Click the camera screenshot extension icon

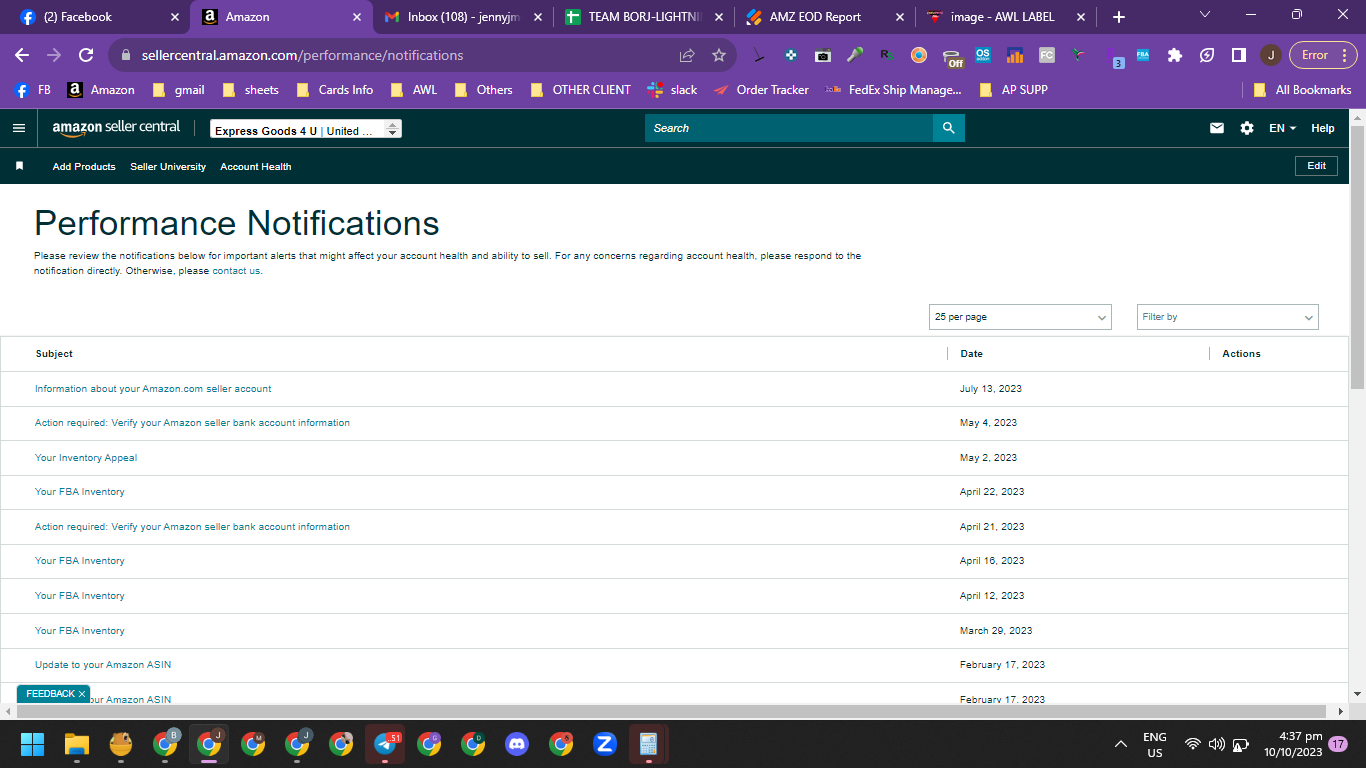click(823, 55)
